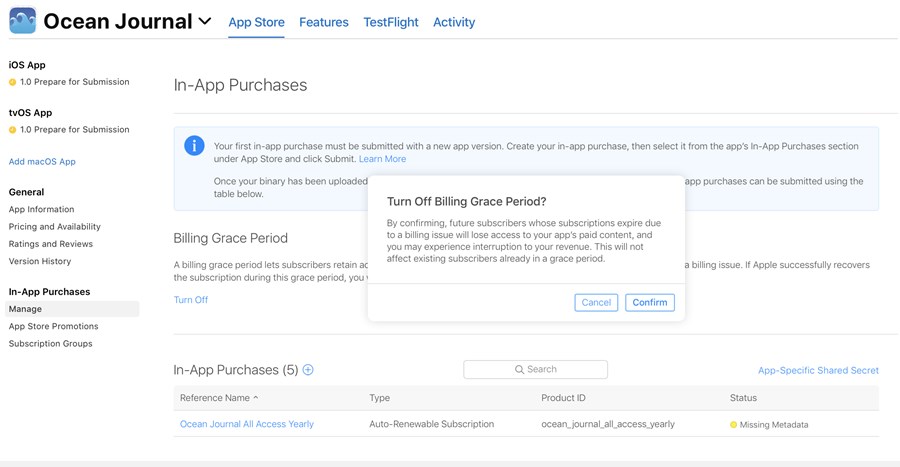Open Version History
The width and height of the screenshot is (900, 467).
[x=40, y=261]
